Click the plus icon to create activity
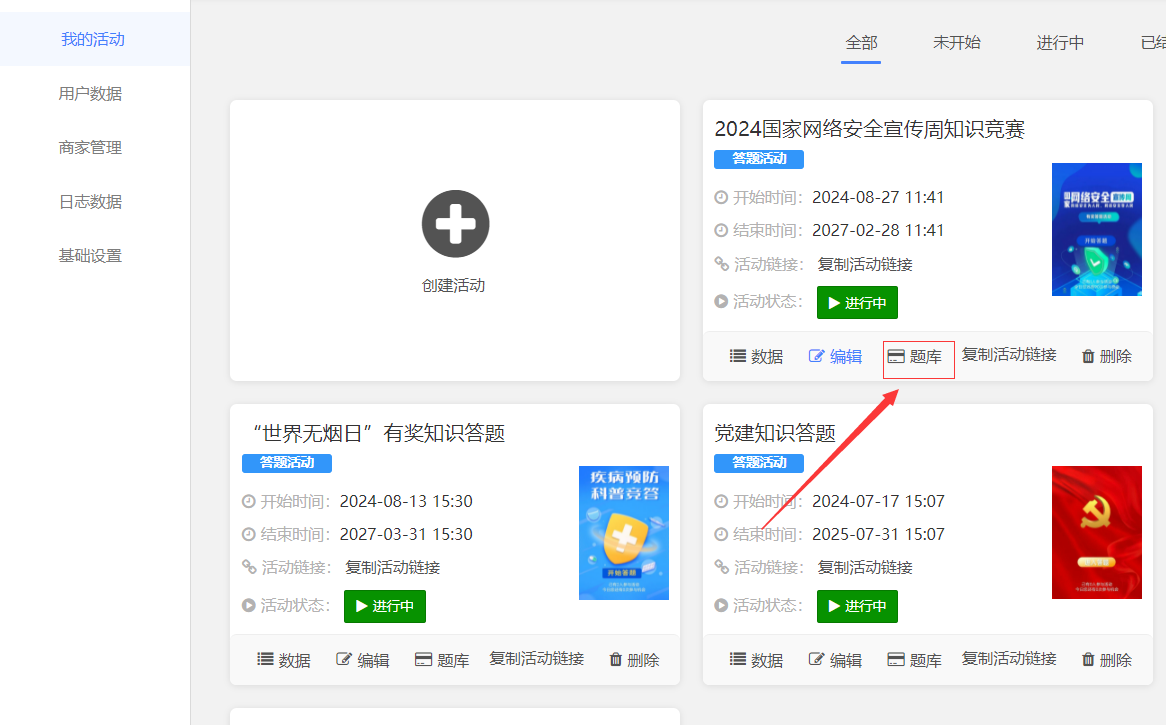This screenshot has width=1166, height=725. (x=455, y=224)
